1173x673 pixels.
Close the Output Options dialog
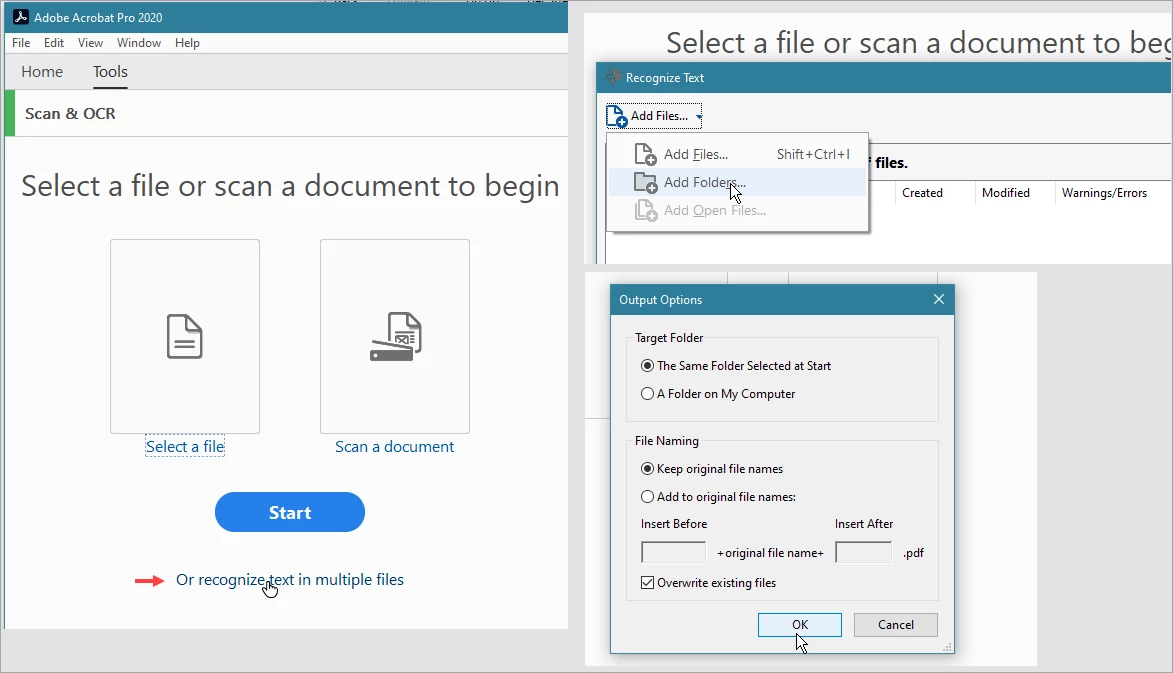(x=939, y=299)
